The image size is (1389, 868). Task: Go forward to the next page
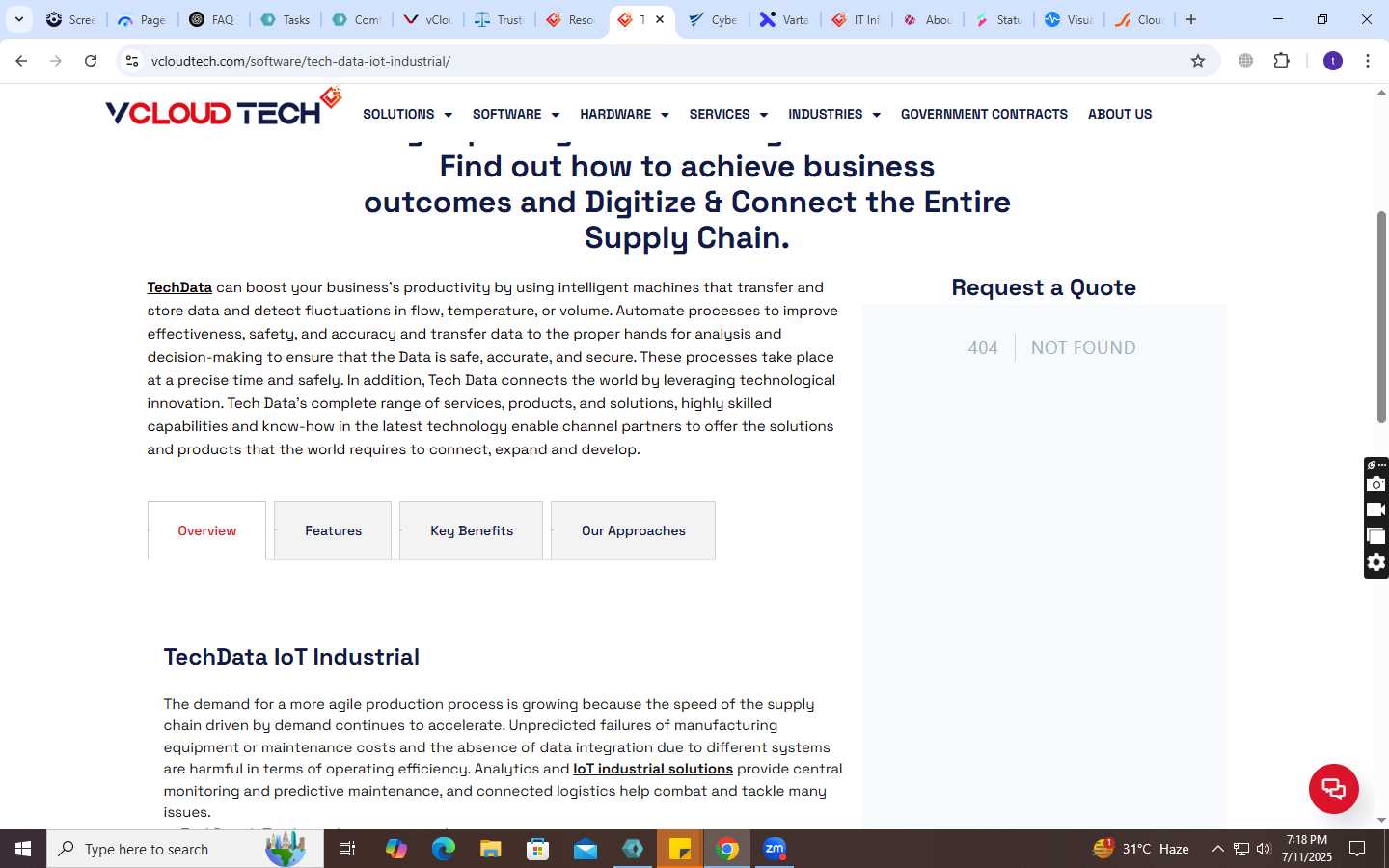56,61
